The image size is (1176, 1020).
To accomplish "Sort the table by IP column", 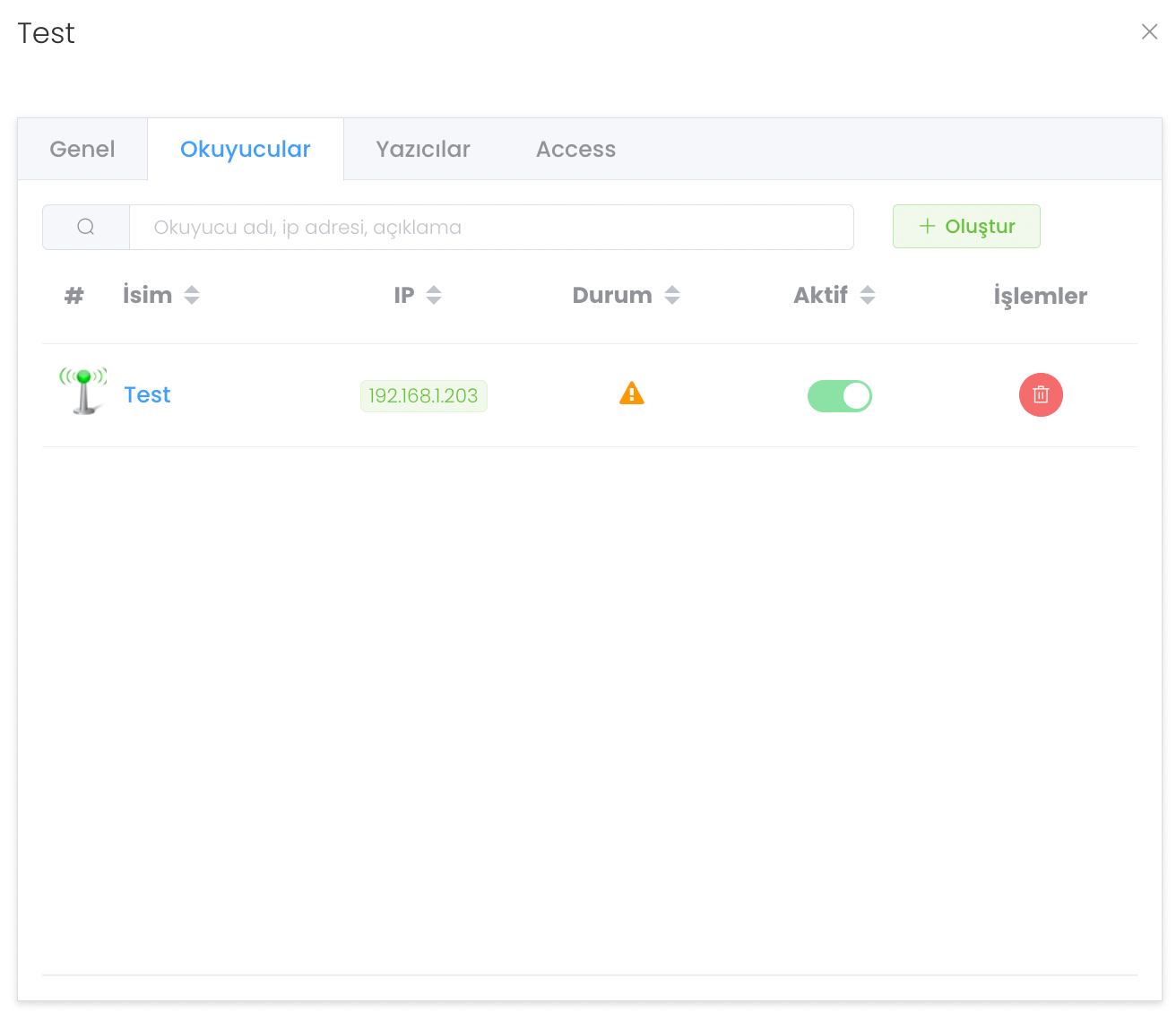I will click(434, 295).
